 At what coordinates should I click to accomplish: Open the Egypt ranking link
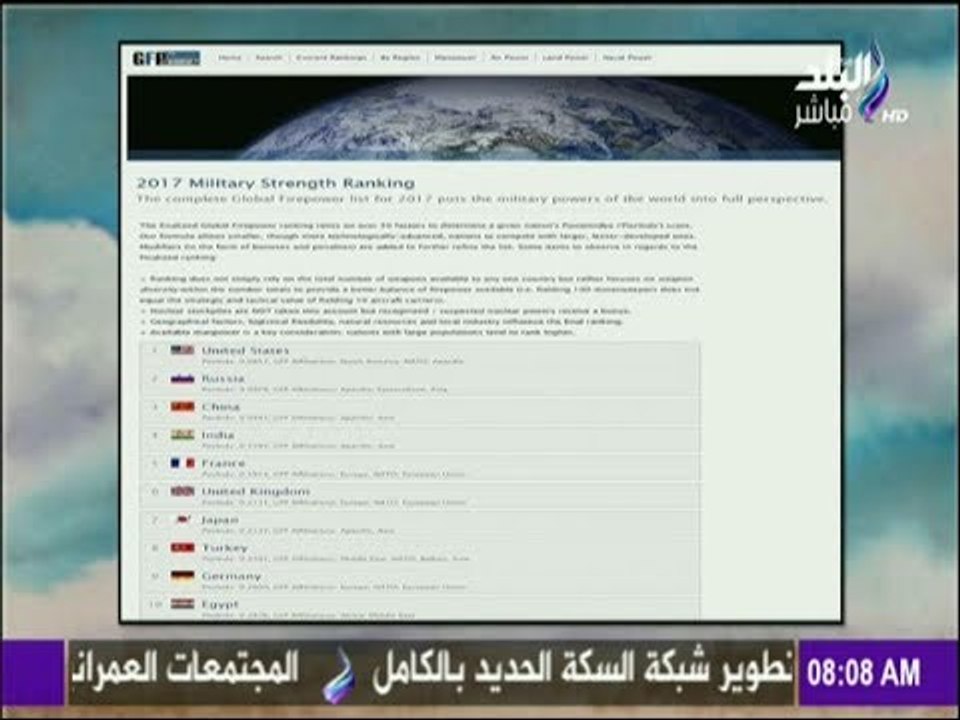(x=220, y=605)
